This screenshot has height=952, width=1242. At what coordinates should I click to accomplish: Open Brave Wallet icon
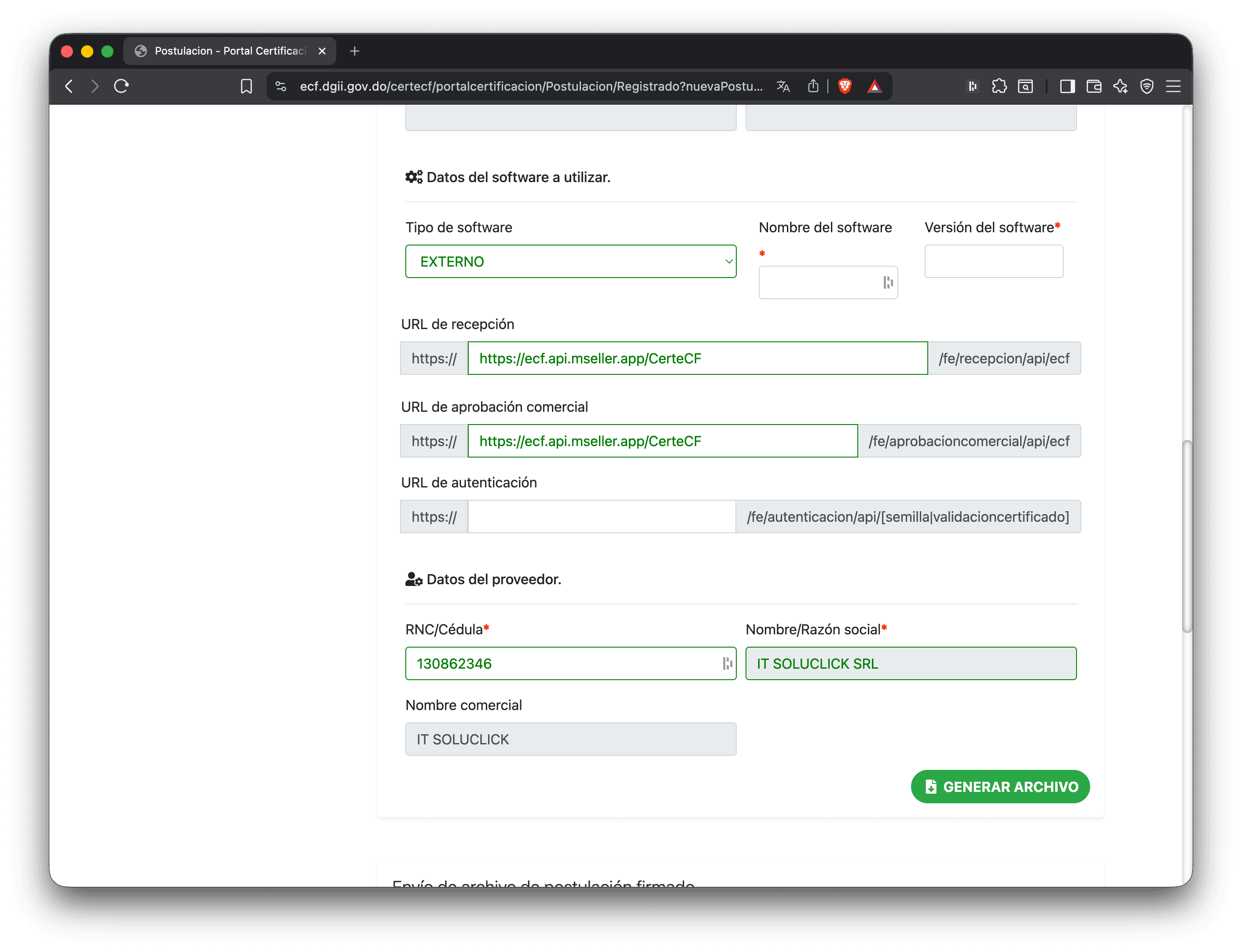(1094, 86)
